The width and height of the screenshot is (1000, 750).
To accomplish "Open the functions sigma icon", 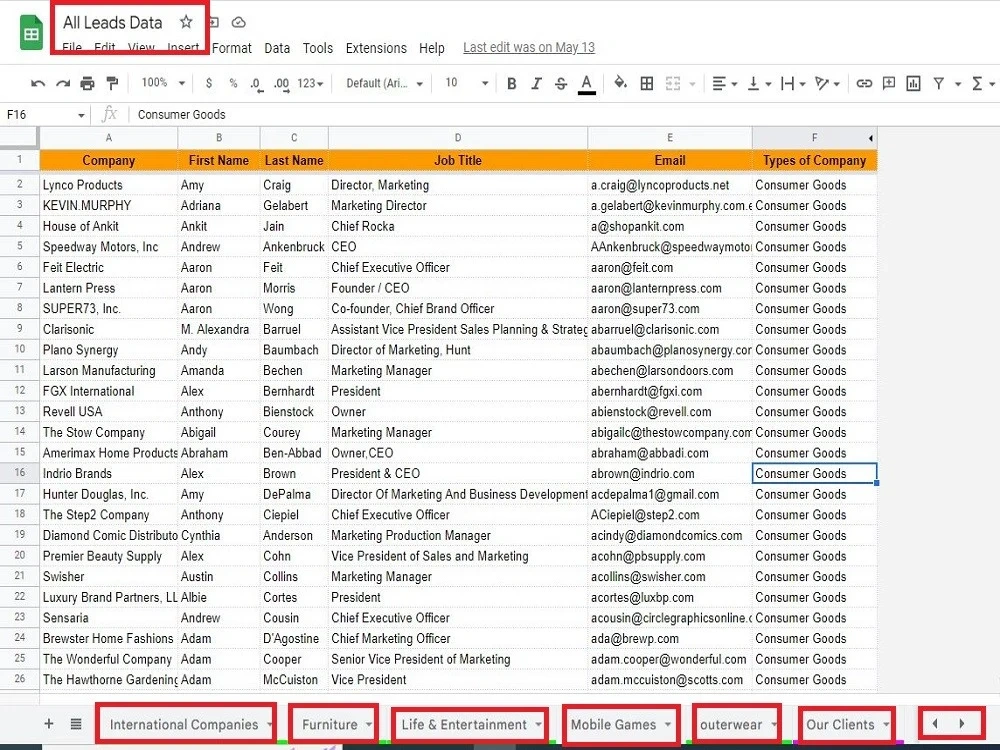I will click(977, 84).
